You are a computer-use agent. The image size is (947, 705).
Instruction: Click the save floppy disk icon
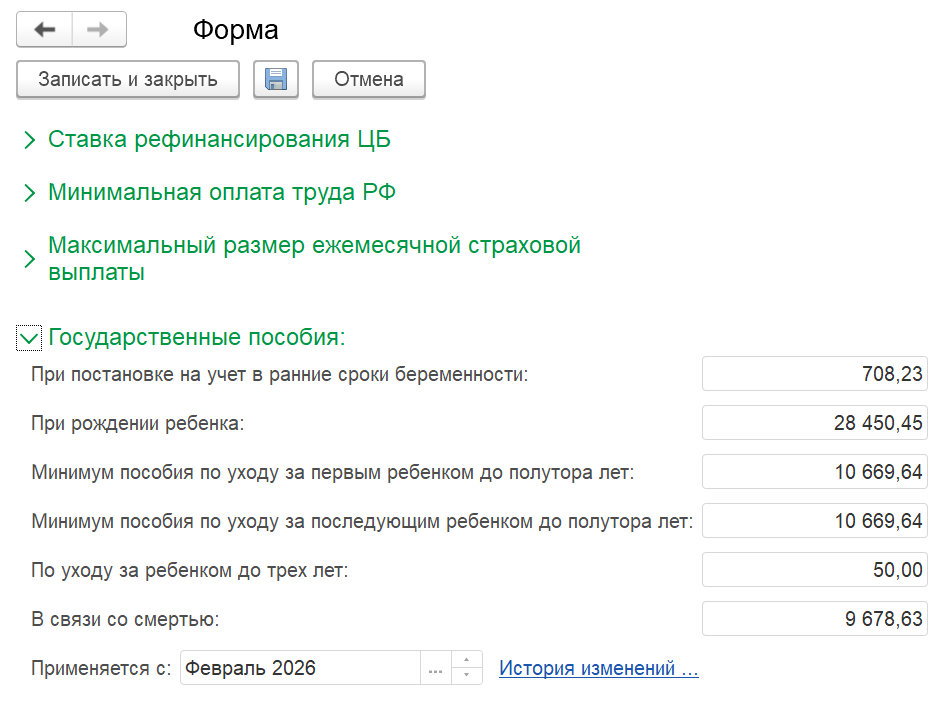pos(276,80)
